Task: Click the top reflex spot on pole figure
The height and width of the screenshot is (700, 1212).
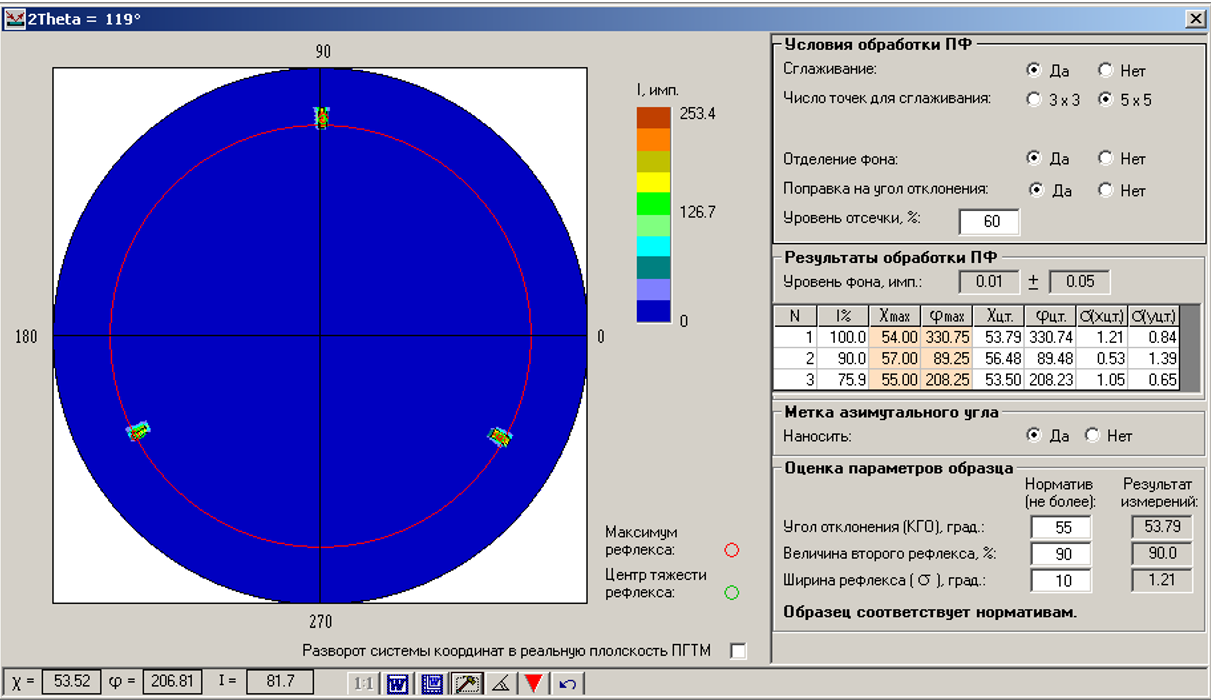Action: click(x=322, y=117)
